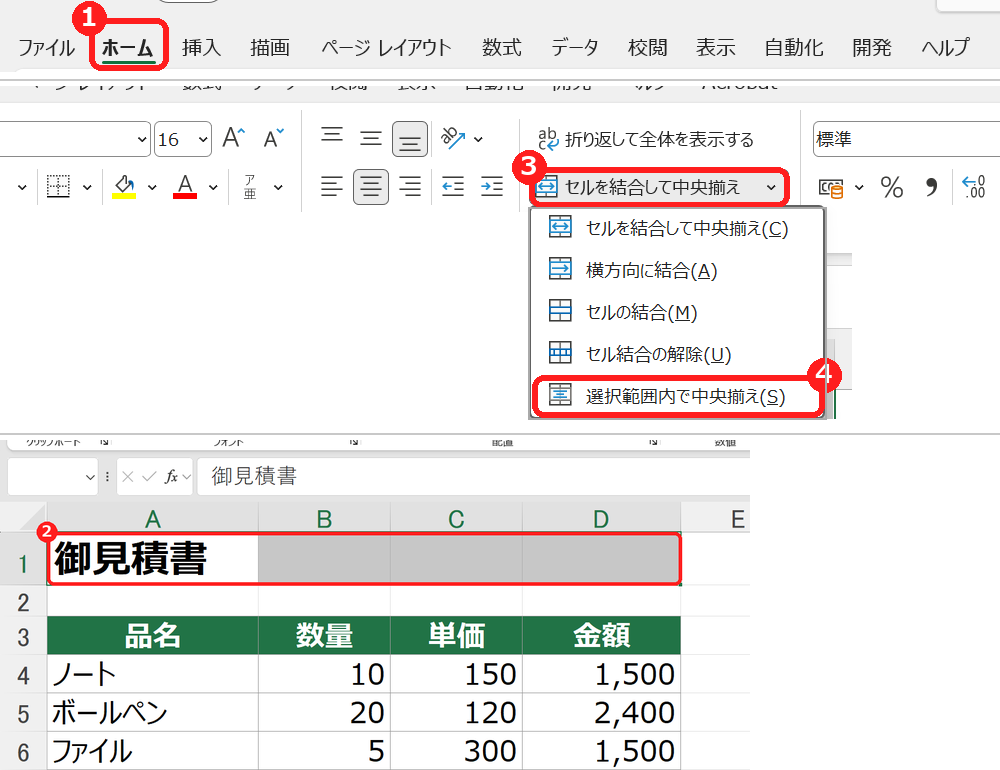Increase font size with large A icon
This screenshot has height=770, width=1000.
pyautogui.click(x=233, y=138)
